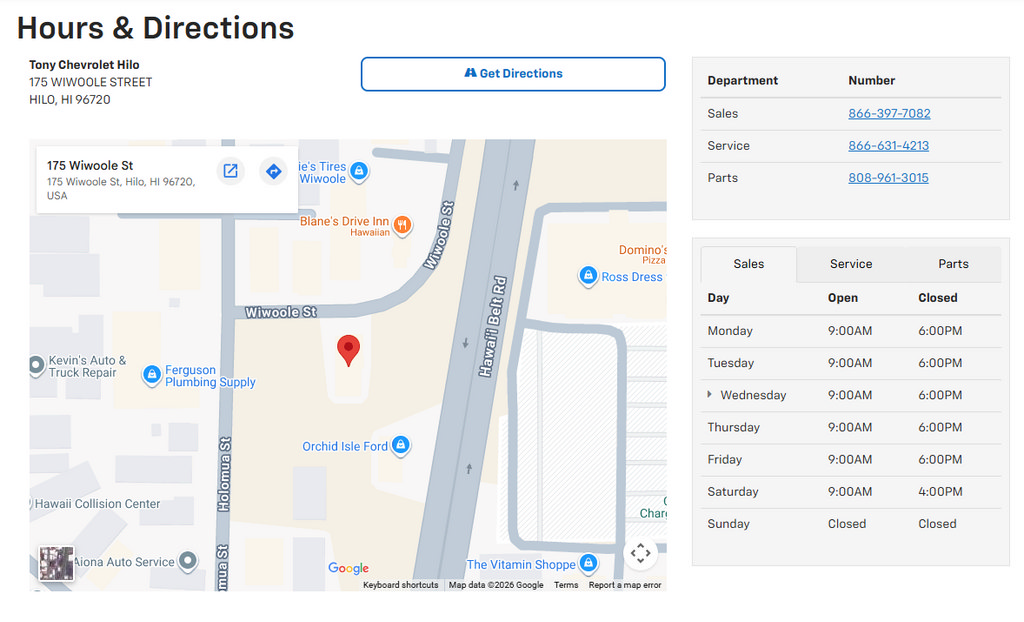Click blue directions diamond icon in address card
The image size is (1024, 622).
(x=274, y=171)
